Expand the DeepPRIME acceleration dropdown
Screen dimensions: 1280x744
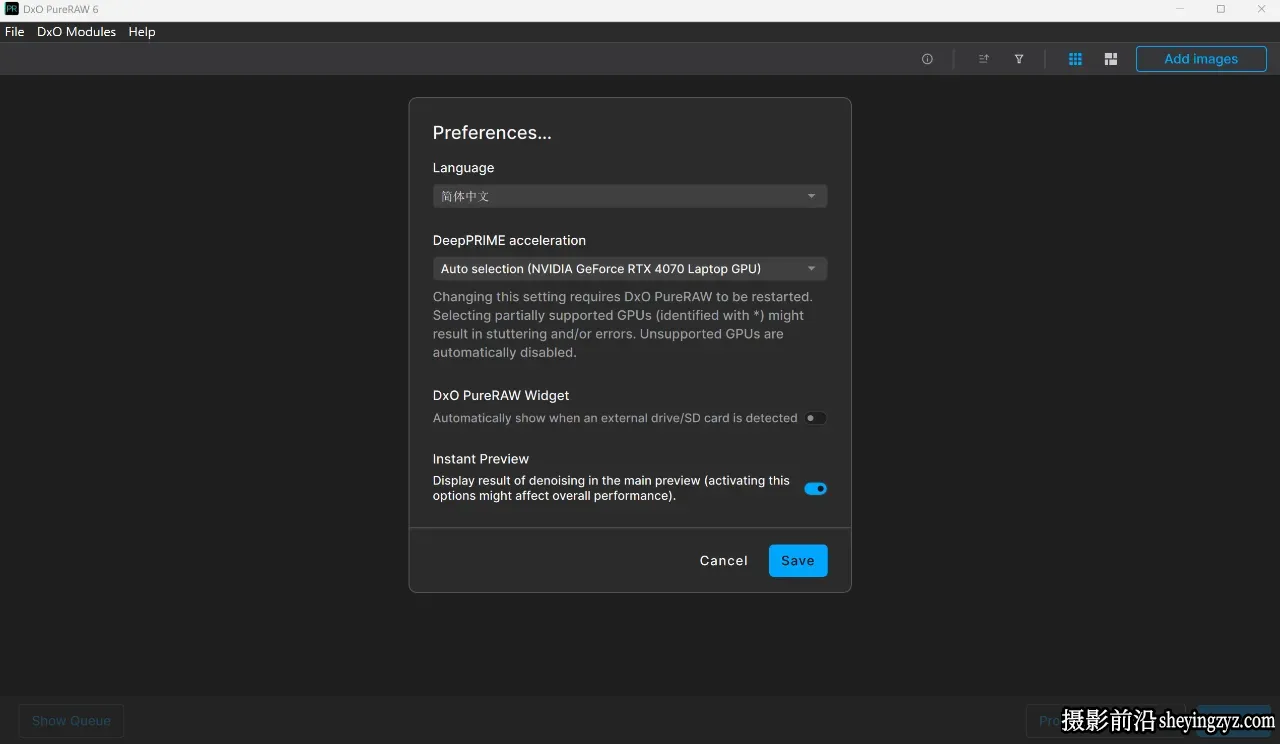point(630,268)
